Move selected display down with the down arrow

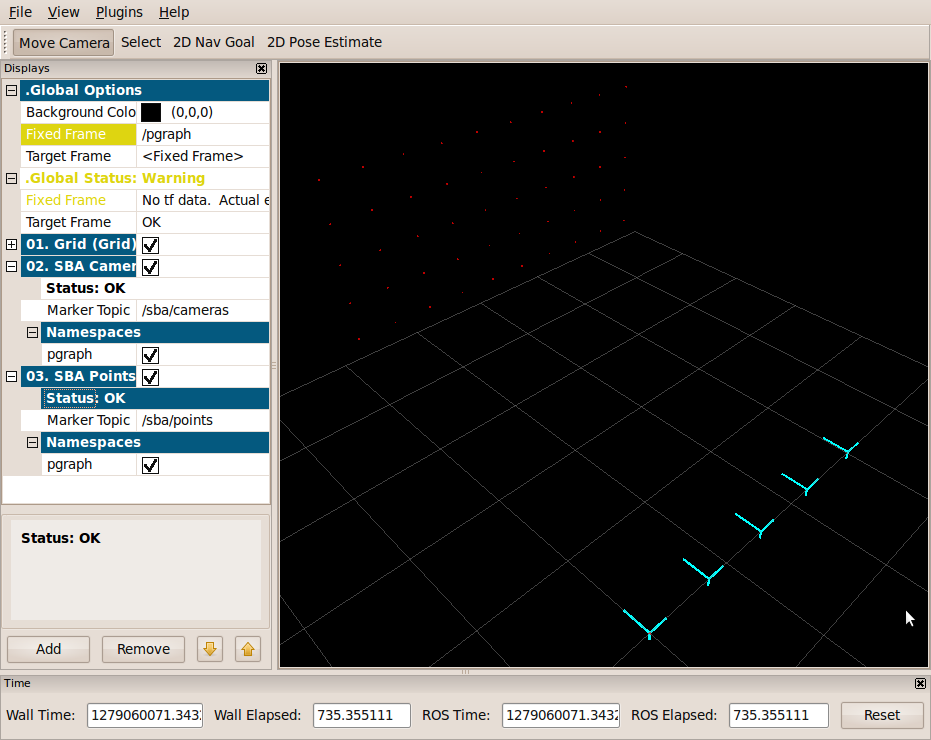pyautogui.click(x=210, y=649)
